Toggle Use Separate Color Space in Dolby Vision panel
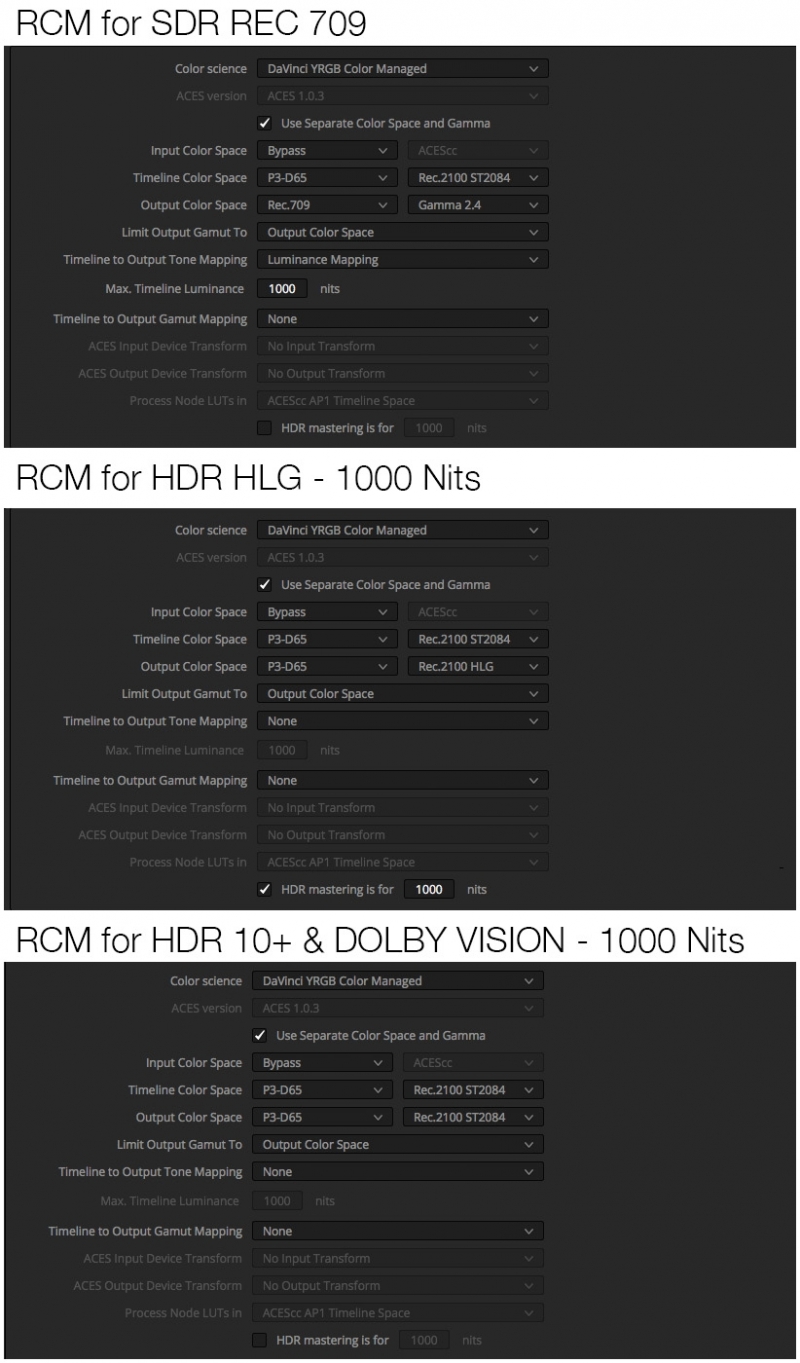Image resolution: width=800 pixels, height=1363 pixels. [x=260, y=1036]
